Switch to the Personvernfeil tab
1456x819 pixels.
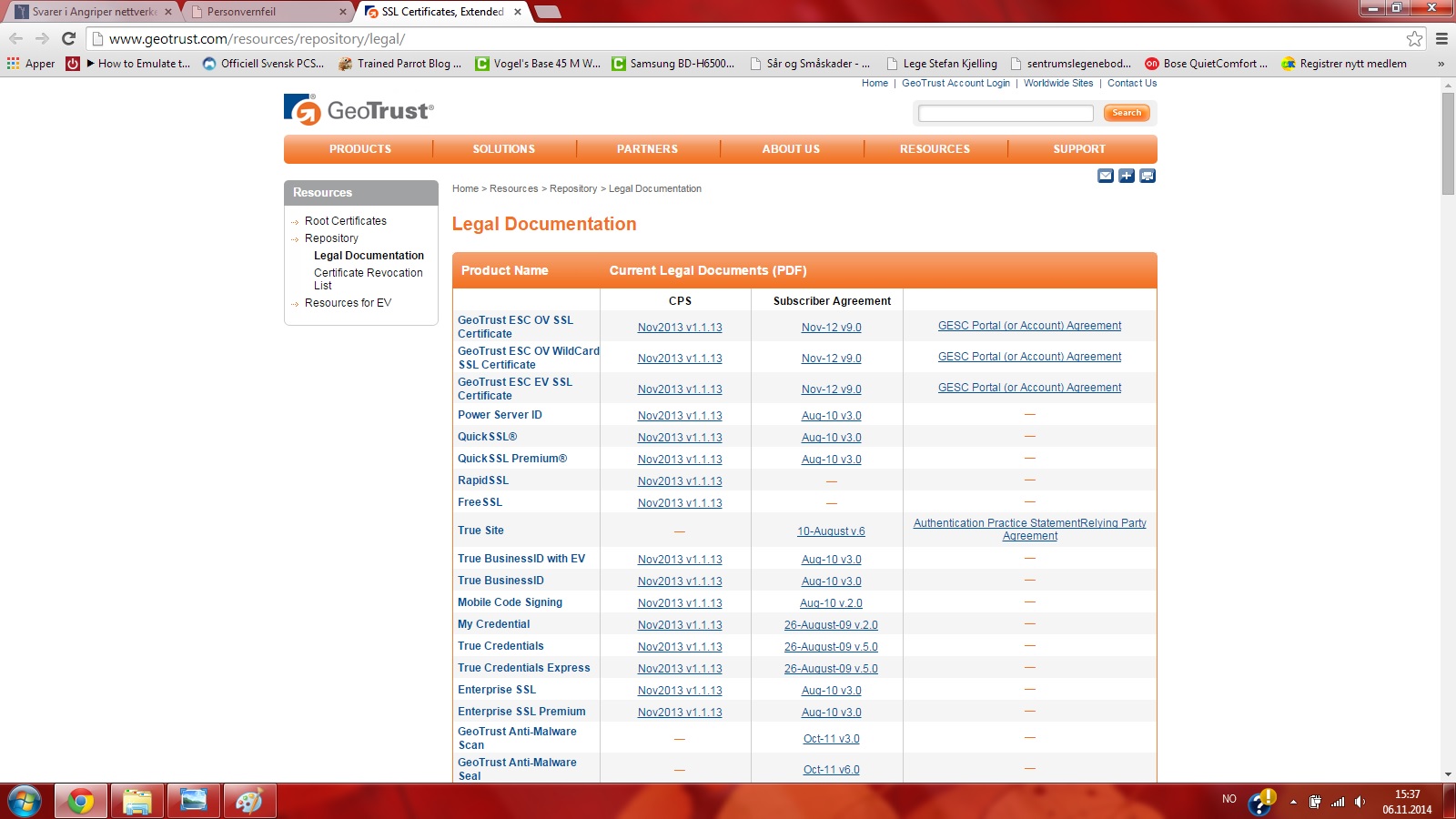[x=268, y=12]
